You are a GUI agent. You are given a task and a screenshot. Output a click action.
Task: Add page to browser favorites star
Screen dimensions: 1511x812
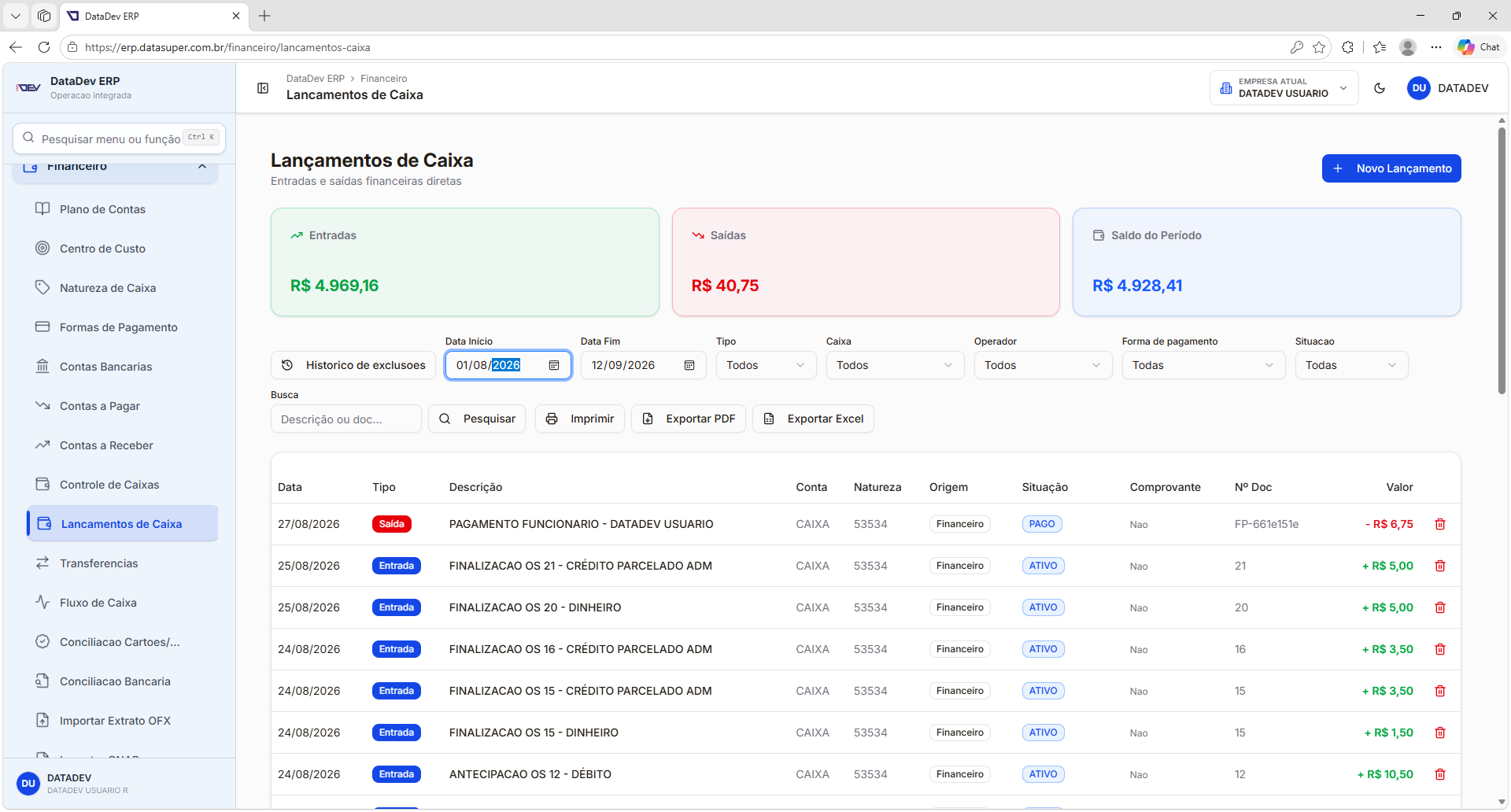(x=1320, y=47)
